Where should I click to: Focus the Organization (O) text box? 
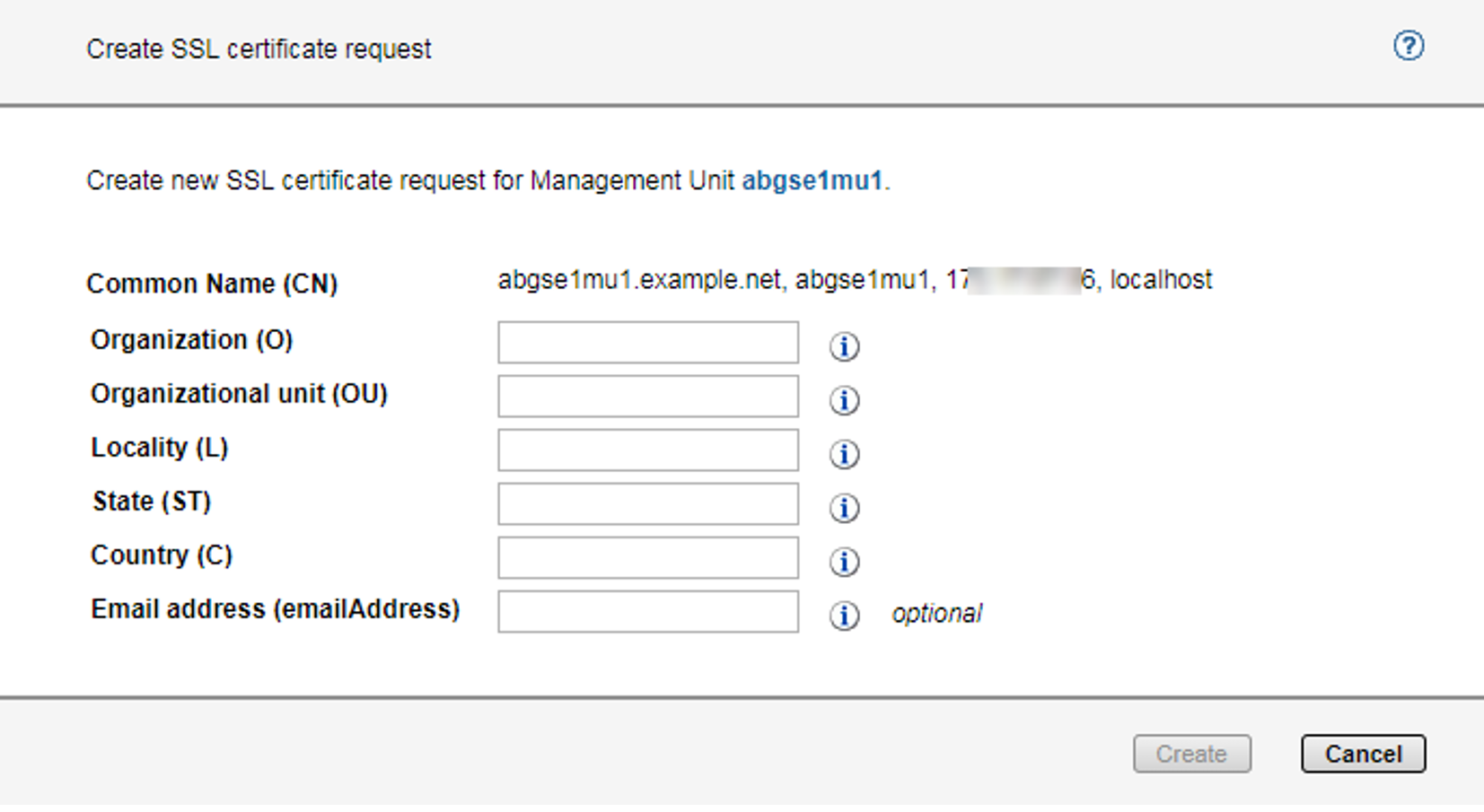(x=647, y=343)
